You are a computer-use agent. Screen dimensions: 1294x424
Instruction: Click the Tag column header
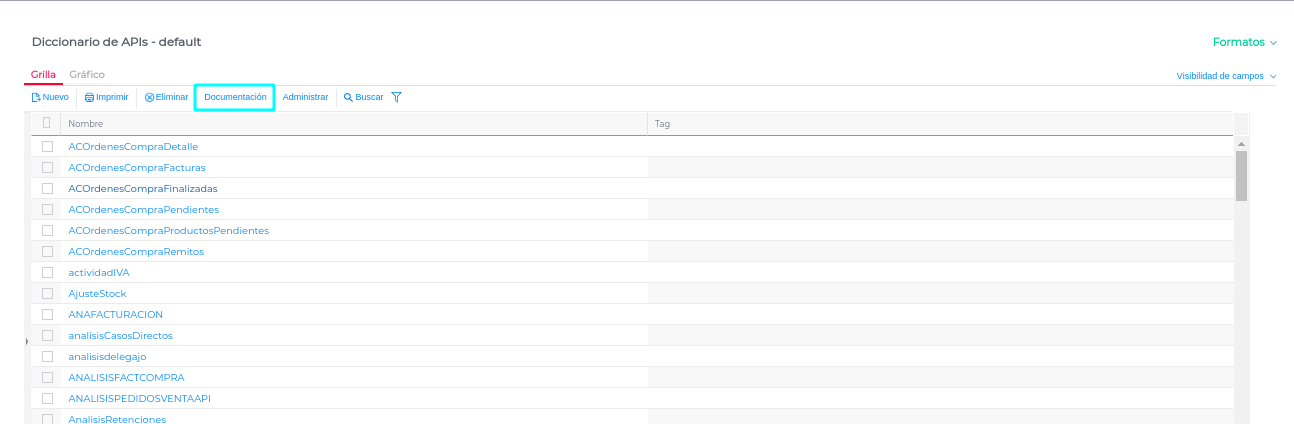pyautogui.click(x=662, y=124)
